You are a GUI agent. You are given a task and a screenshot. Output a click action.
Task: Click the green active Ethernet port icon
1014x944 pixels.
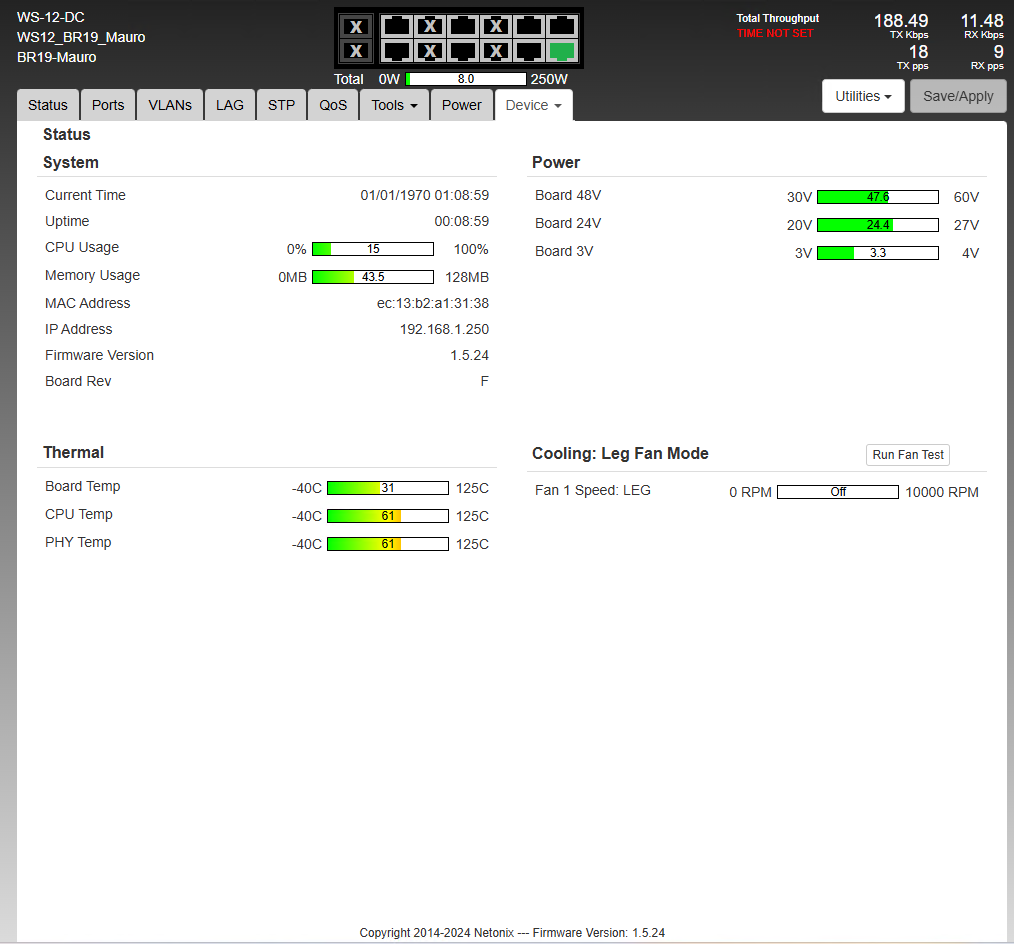tap(562, 51)
